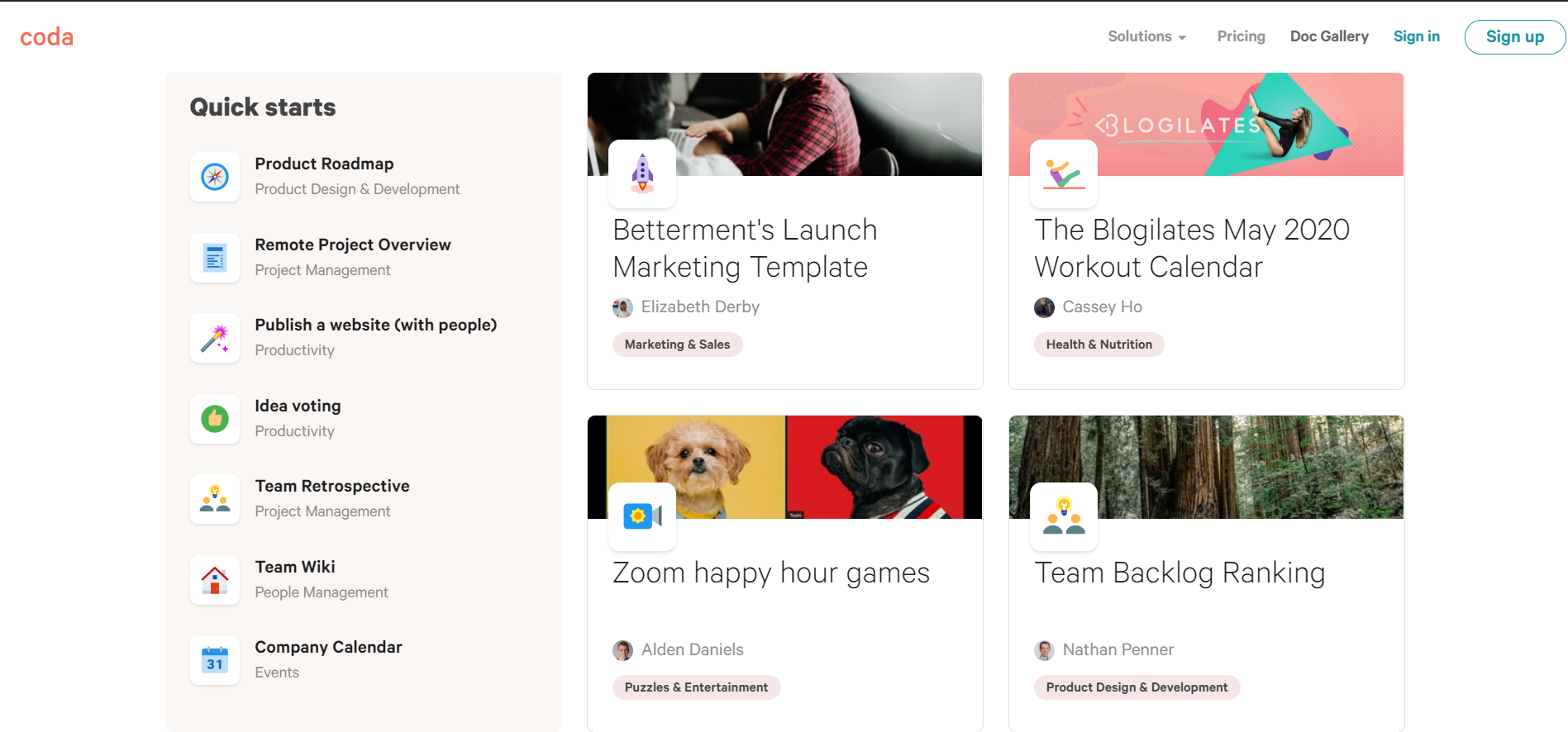Open Publish a website (with people)
This screenshot has width=1568, height=732.
click(x=376, y=325)
